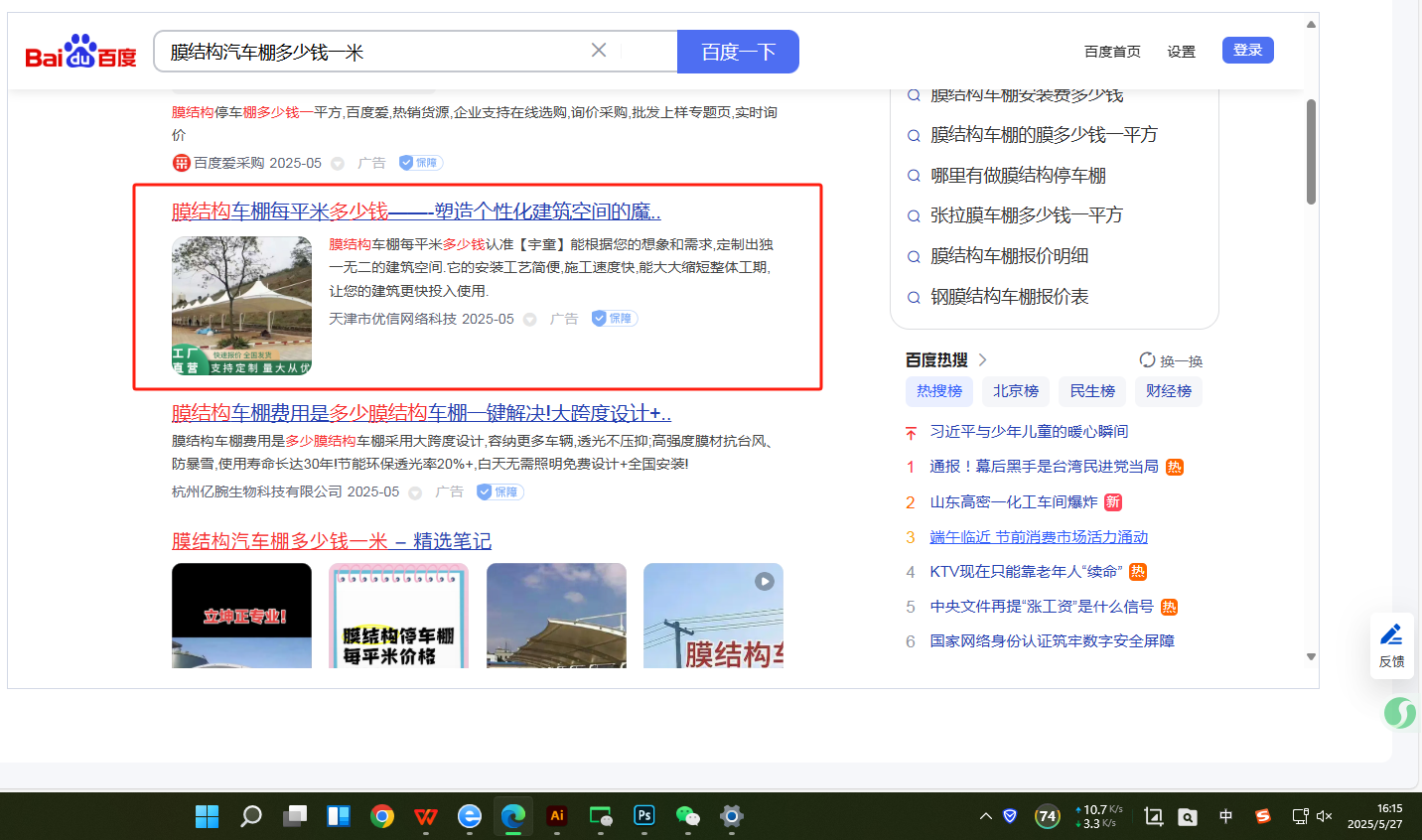Click the search input field
This screenshot has width=1422, height=840.
[377, 52]
